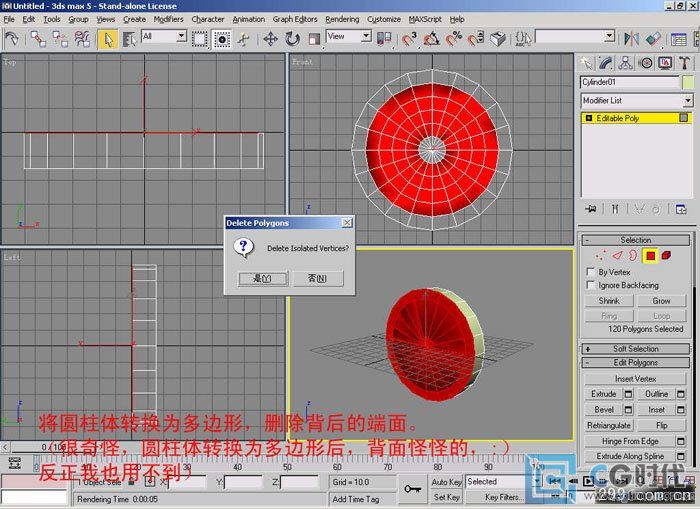Select Polygon sub-object level icon
Viewport: 700px width, 509px height.
coord(650,256)
